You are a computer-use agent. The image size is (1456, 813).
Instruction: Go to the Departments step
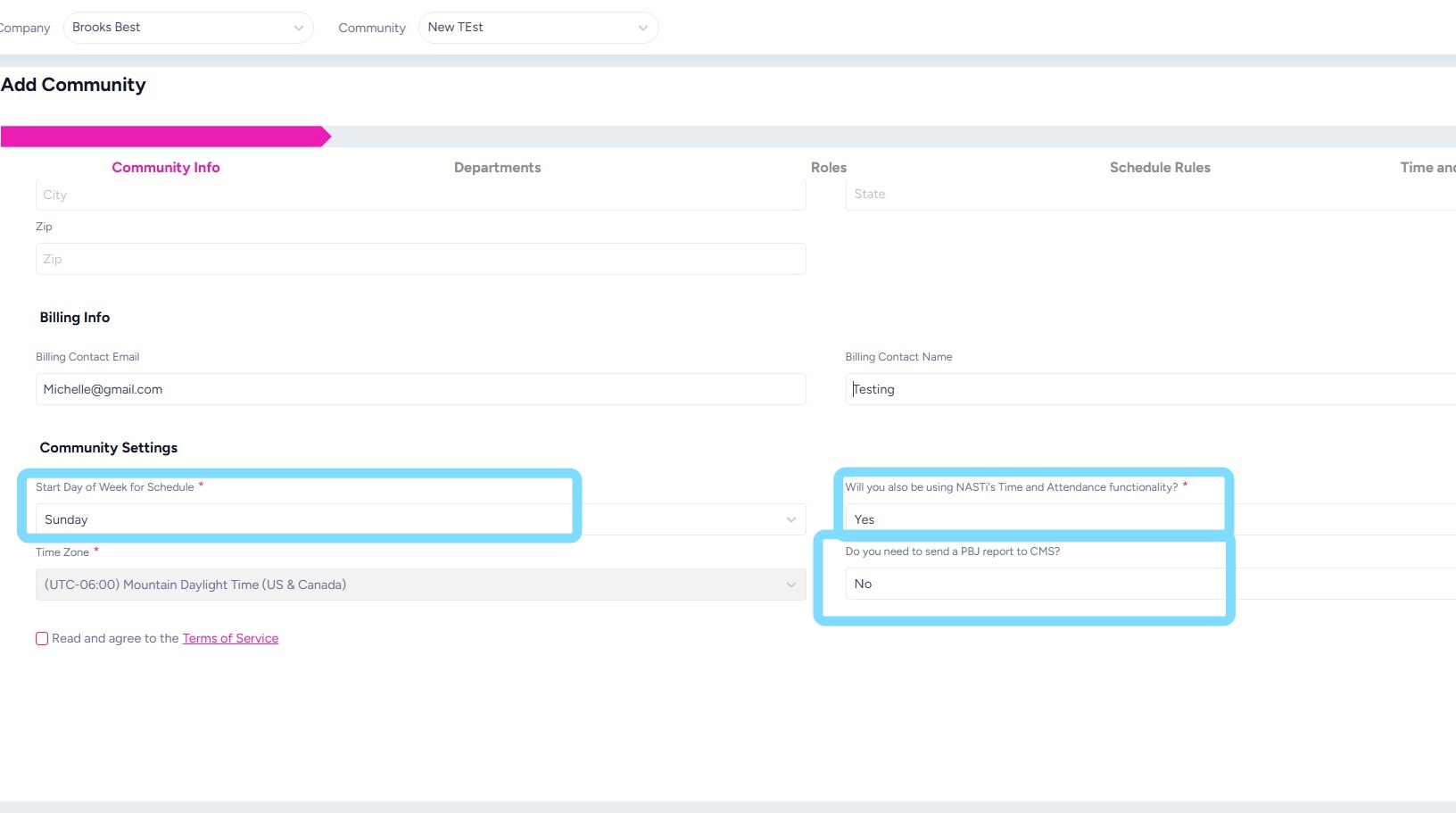pyautogui.click(x=497, y=168)
